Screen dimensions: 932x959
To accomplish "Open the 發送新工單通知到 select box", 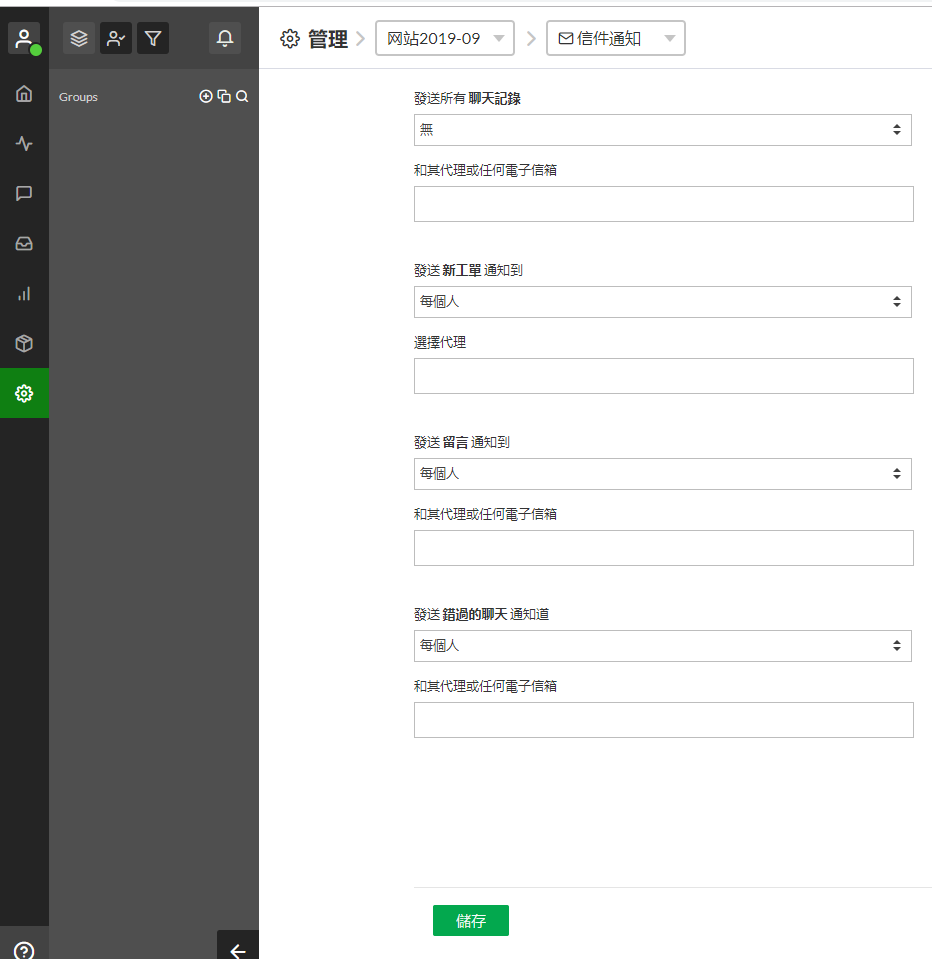I will click(x=662, y=302).
